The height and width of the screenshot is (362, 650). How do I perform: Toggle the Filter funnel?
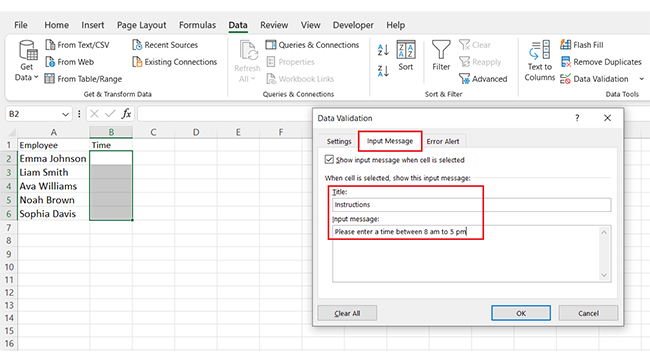(441, 56)
